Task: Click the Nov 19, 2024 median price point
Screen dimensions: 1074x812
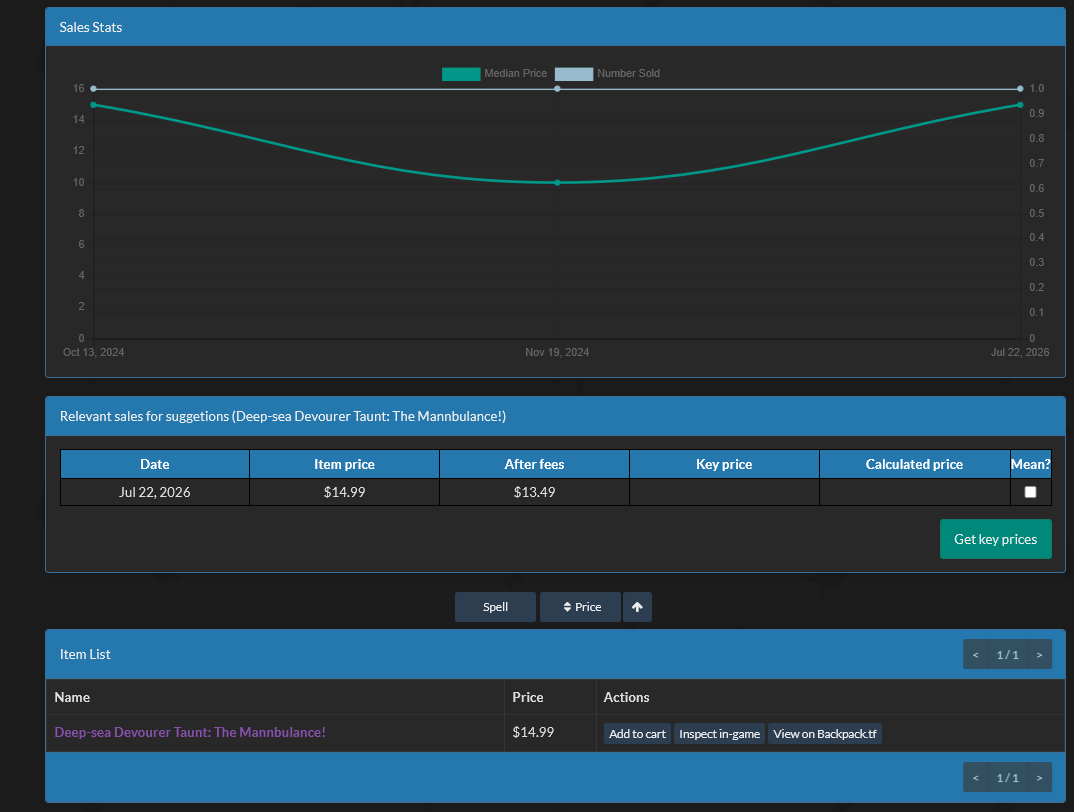Action: point(557,183)
